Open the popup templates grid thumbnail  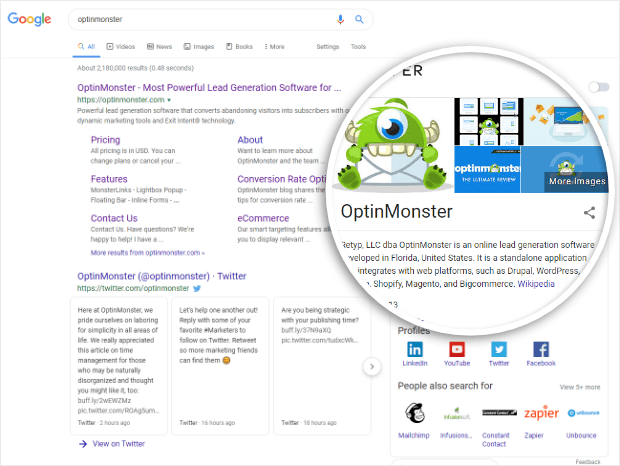489,121
